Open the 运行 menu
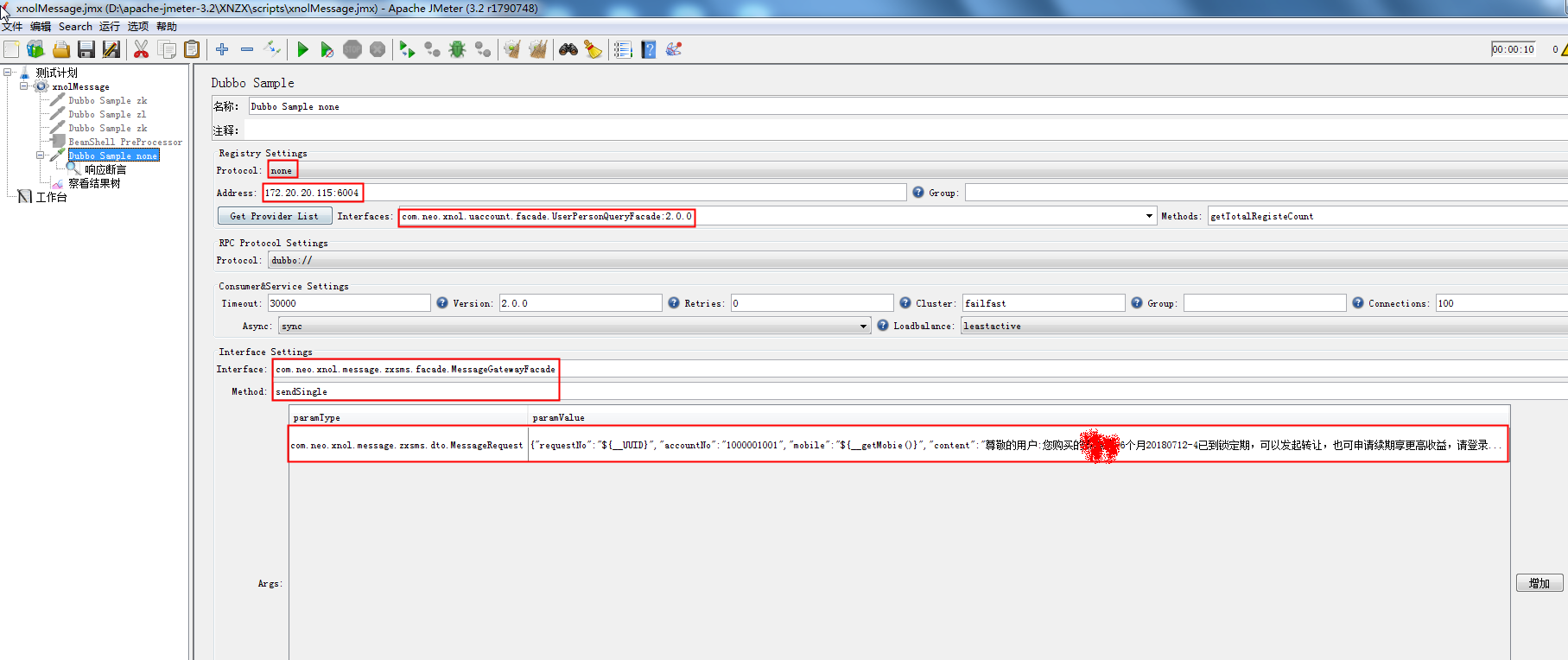The height and width of the screenshot is (660, 1568). (x=110, y=27)
